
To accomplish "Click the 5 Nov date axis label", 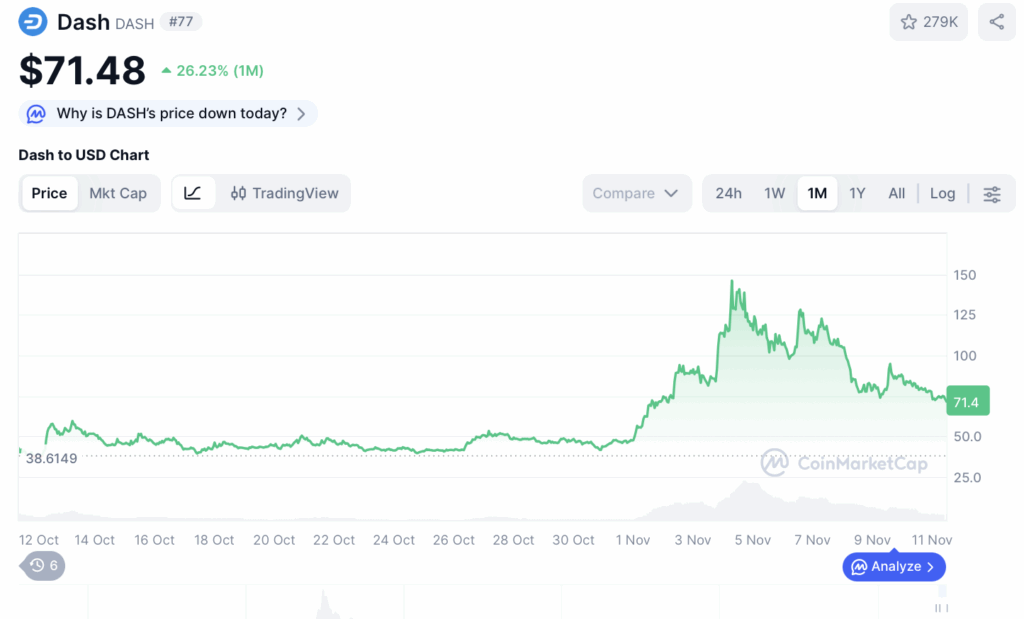I will (x=752, y=540).
